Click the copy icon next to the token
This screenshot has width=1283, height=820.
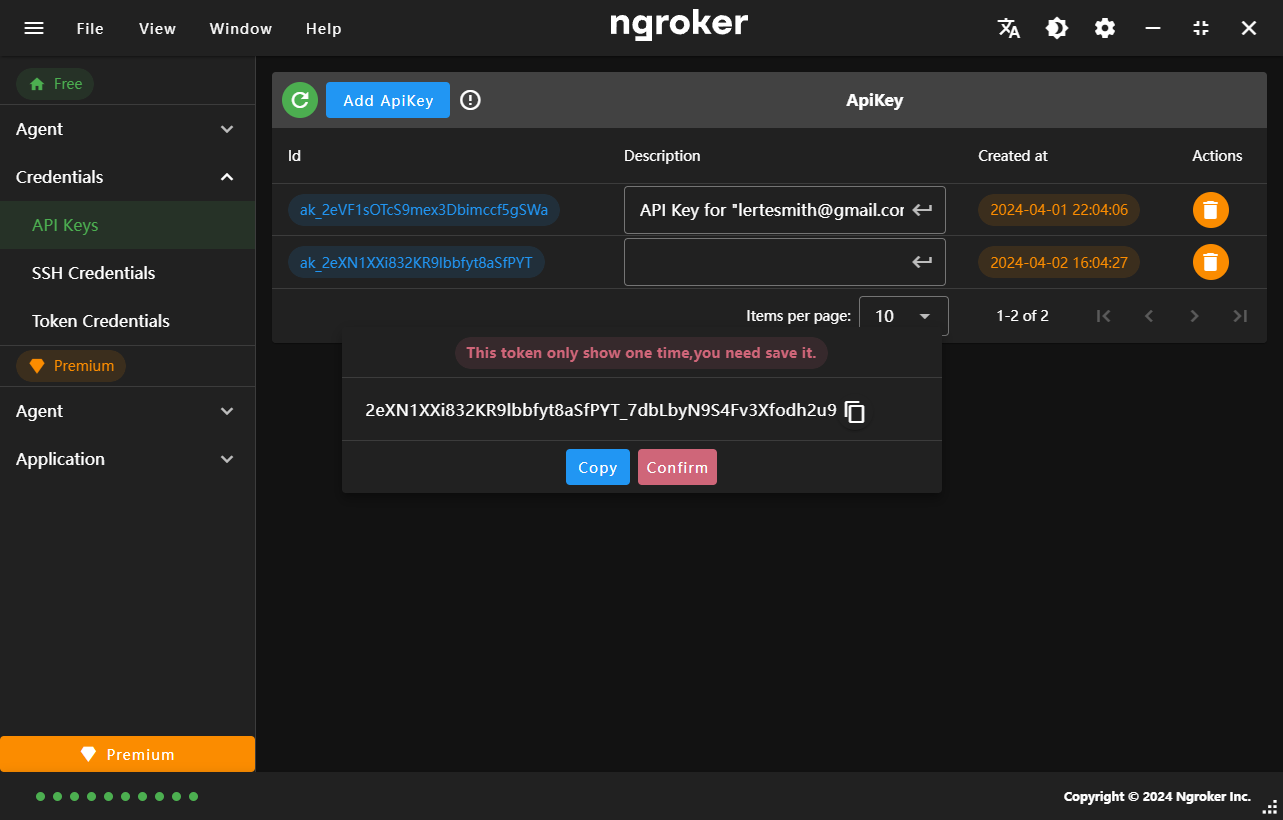[855, 411]
